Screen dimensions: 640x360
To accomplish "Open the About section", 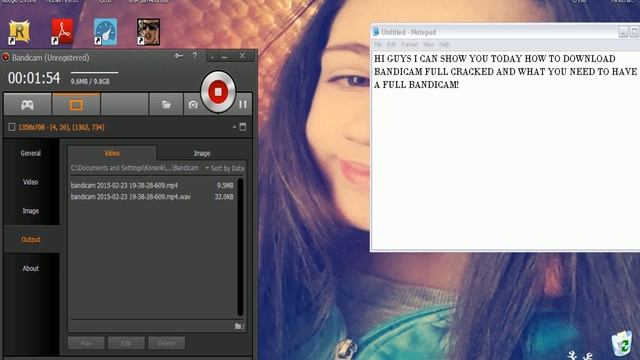I will tap(31, 268).
